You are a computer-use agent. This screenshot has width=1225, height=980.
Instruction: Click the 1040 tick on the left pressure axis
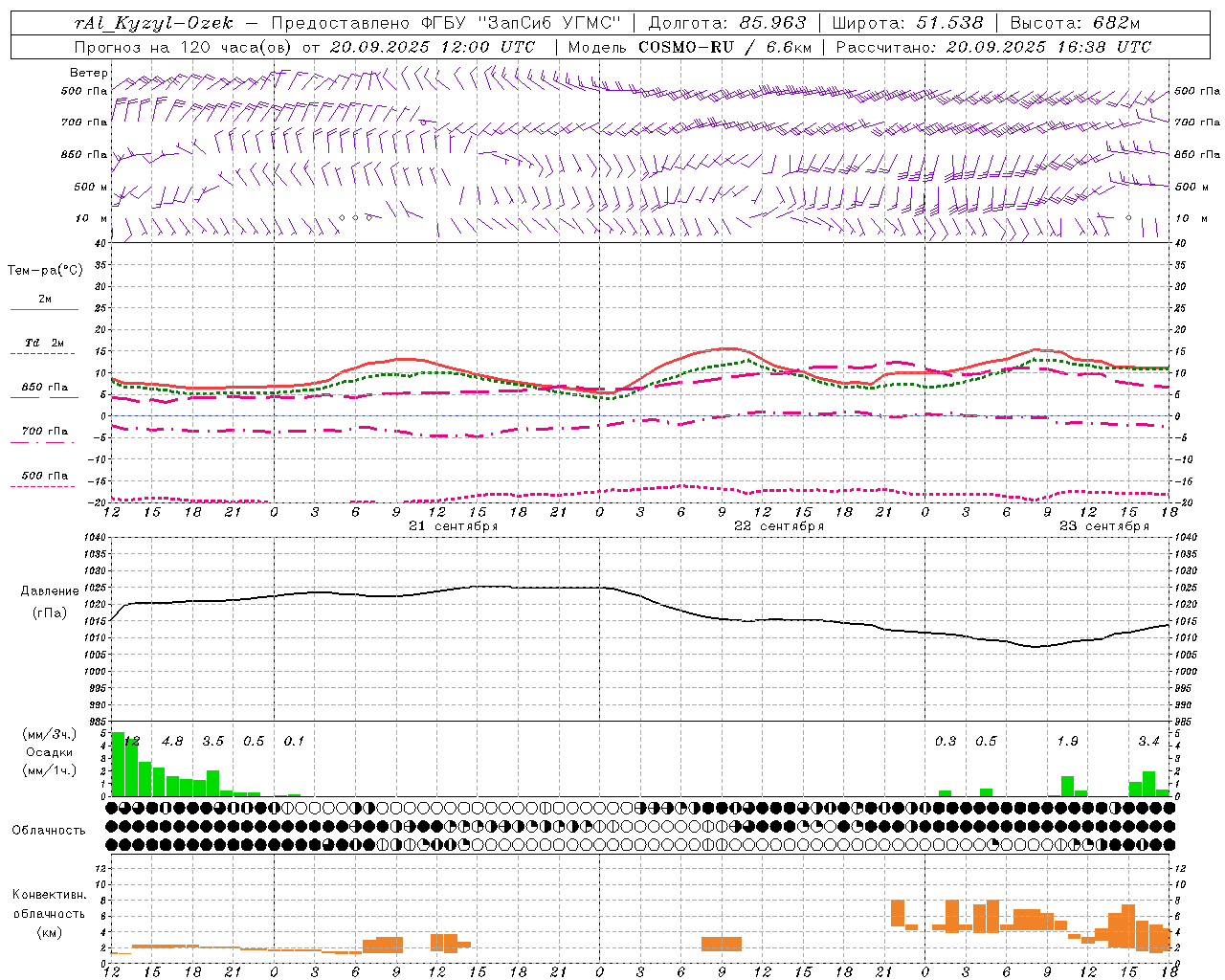[x=93, y=538]
